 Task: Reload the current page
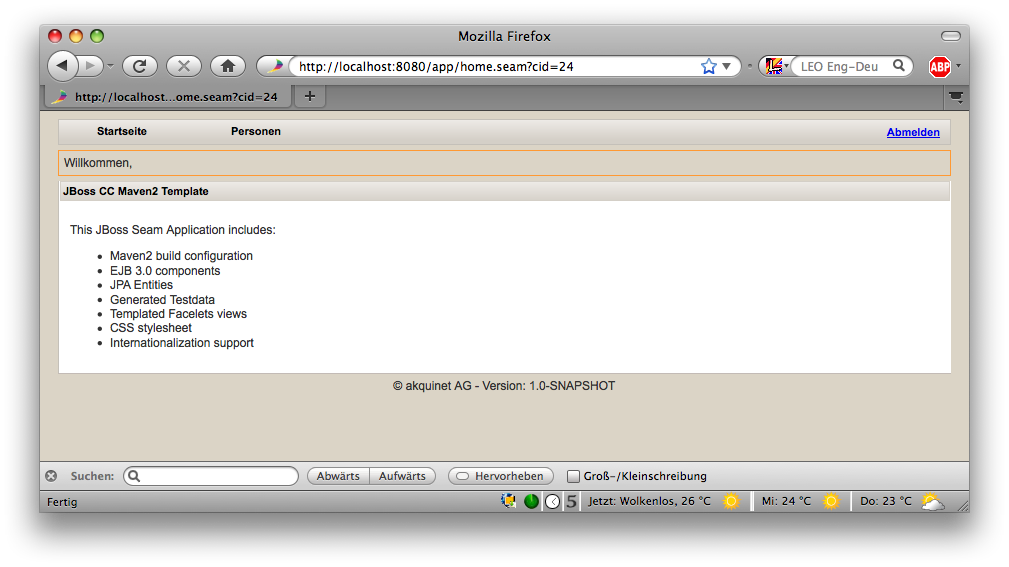coord(140,66)
